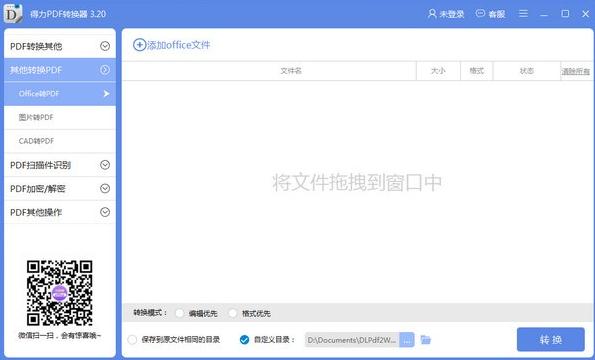This screenshot has width=595, height=360.
Task: Expand the PDF扫描件识别 section
Action: [60, 165]
